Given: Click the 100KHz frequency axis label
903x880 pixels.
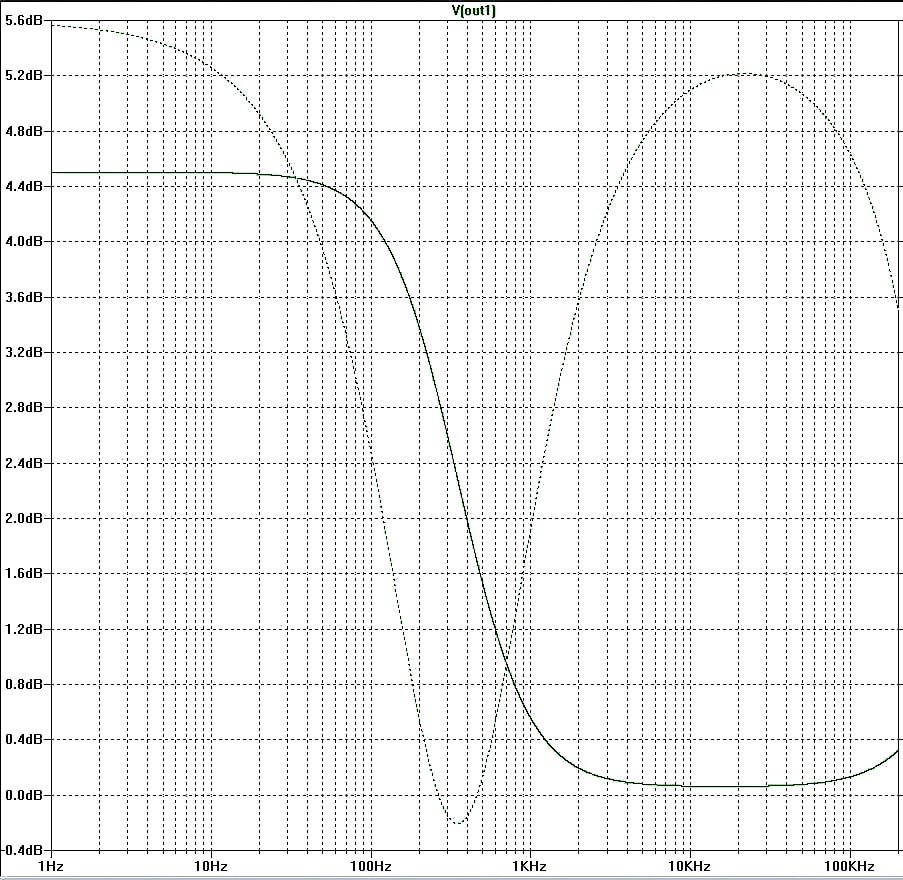Looking at the screenshot, I should pyautogui.click(x=849, y=866).
